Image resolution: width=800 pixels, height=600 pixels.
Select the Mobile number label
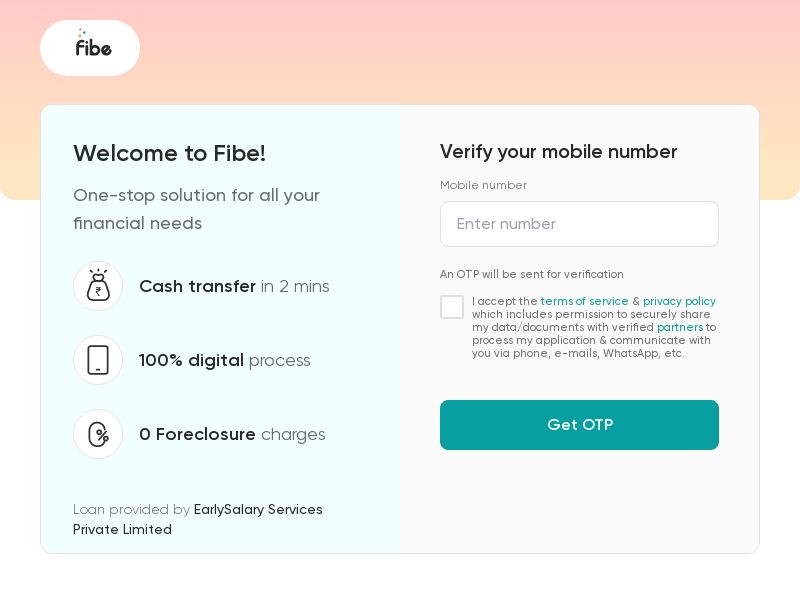[484, 185]
